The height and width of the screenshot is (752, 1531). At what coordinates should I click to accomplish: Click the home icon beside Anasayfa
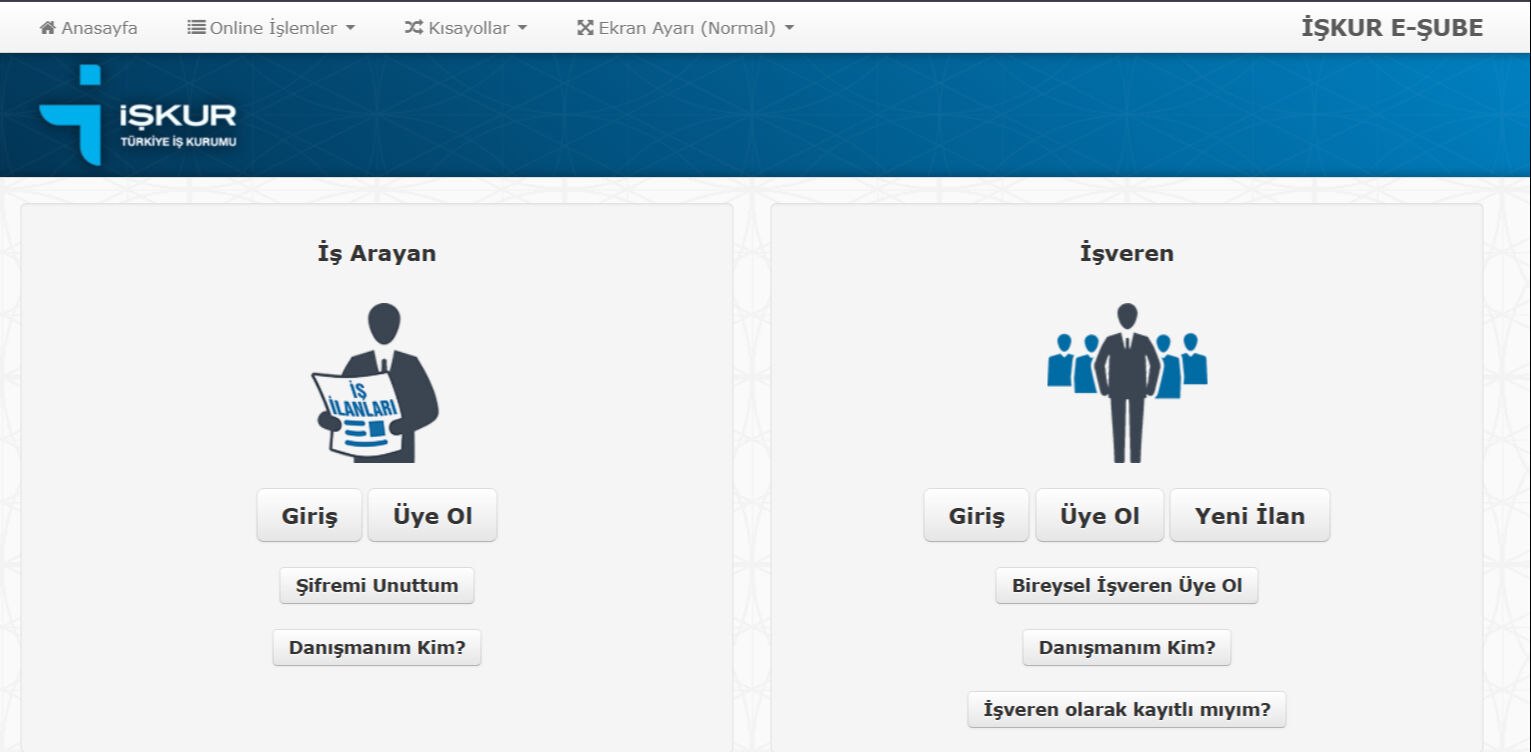pyautogui.click(x=47, y=28)
